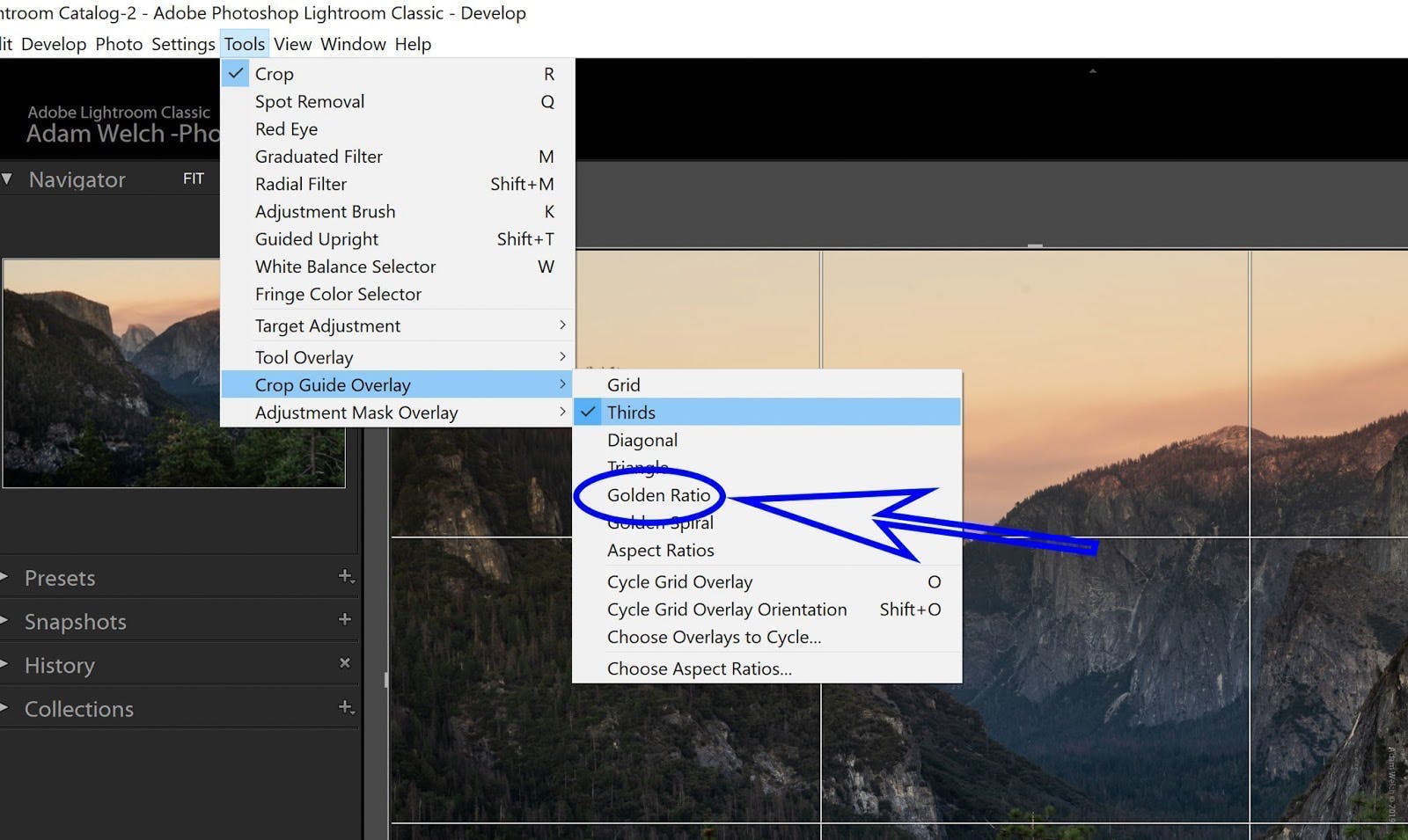Click the plus icon on the Collections panel
Viewport: 1408px width, 840px height.
[x=346, y=708]
